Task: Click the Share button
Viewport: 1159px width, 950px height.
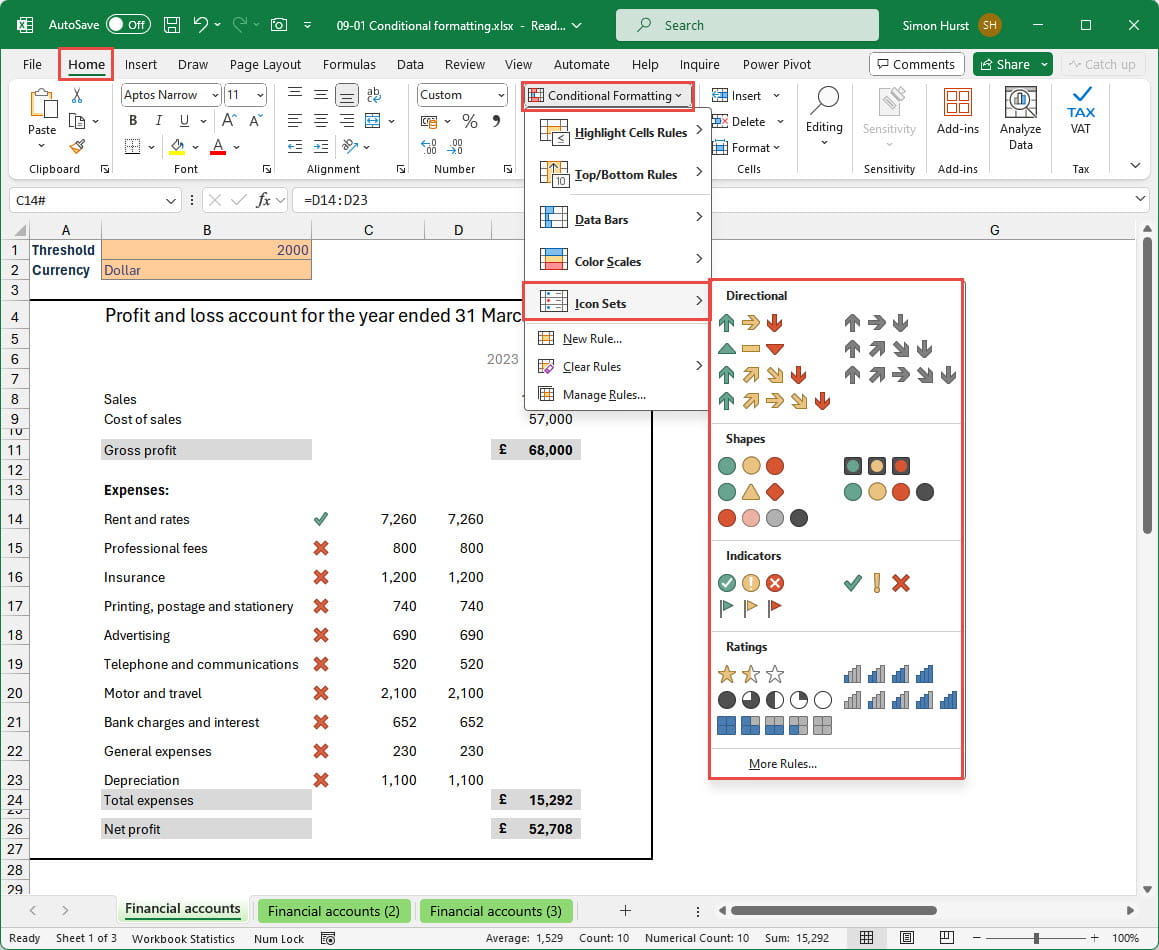Action: [1004, 64]
